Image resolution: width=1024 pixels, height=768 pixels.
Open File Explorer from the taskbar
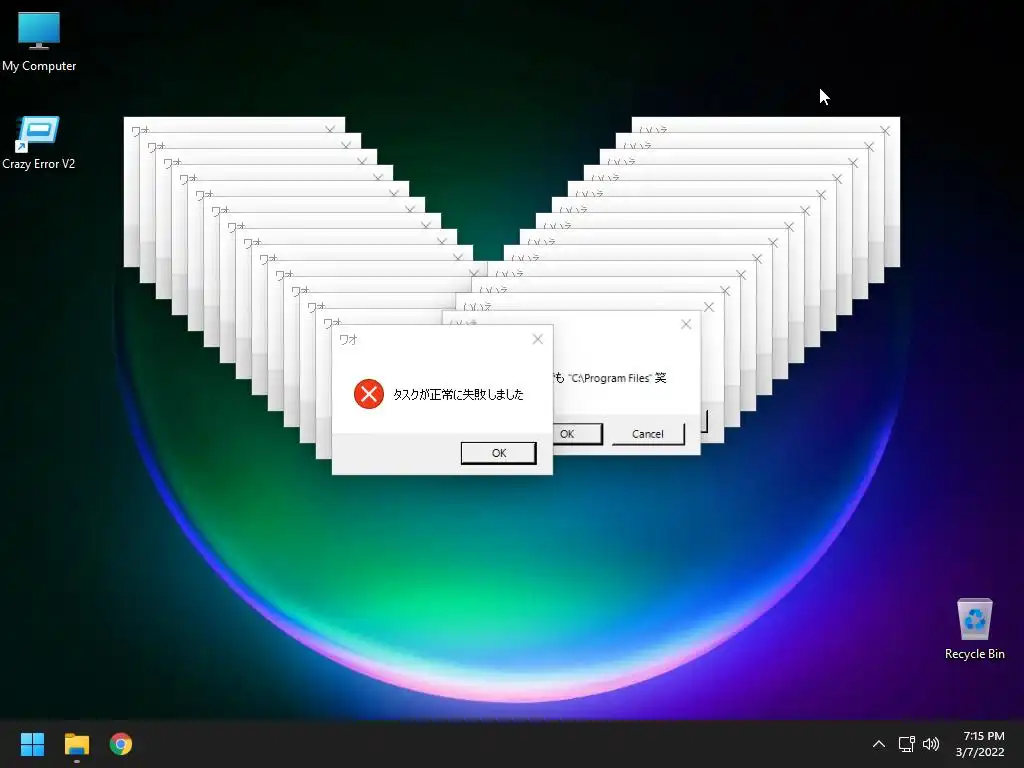[76, 744]
